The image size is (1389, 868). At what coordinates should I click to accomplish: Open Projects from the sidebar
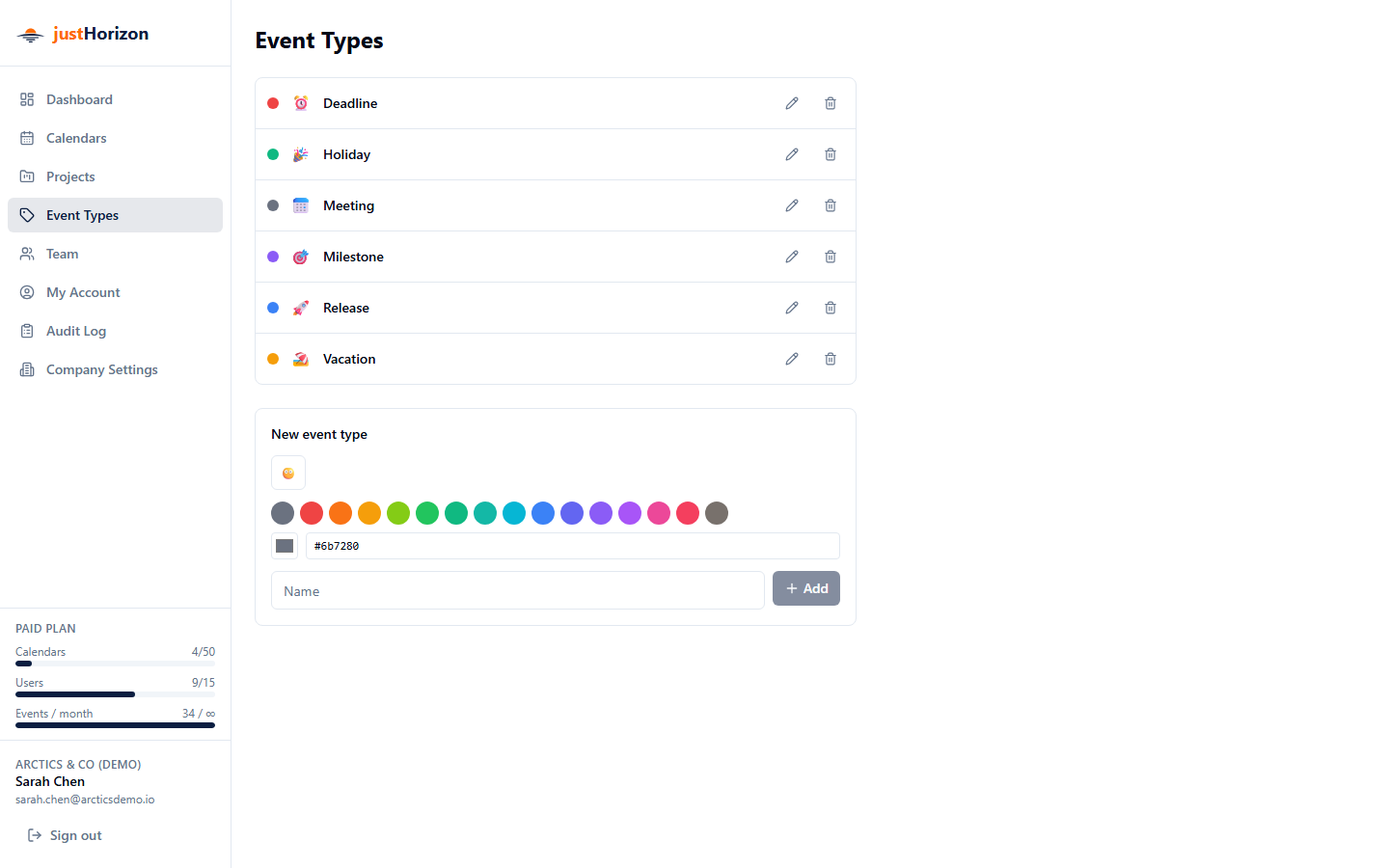point(115,176)
